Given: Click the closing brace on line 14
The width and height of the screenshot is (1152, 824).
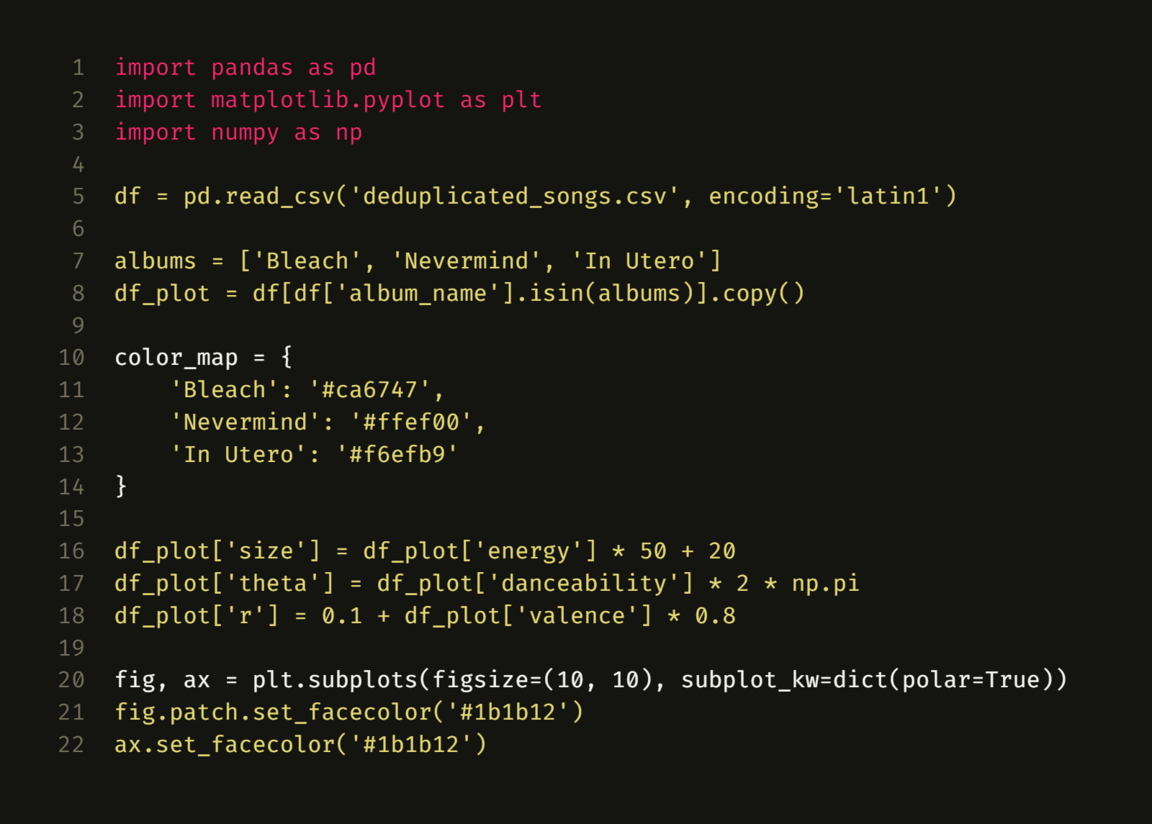Looking at the screenshot, I should (121, 486).
